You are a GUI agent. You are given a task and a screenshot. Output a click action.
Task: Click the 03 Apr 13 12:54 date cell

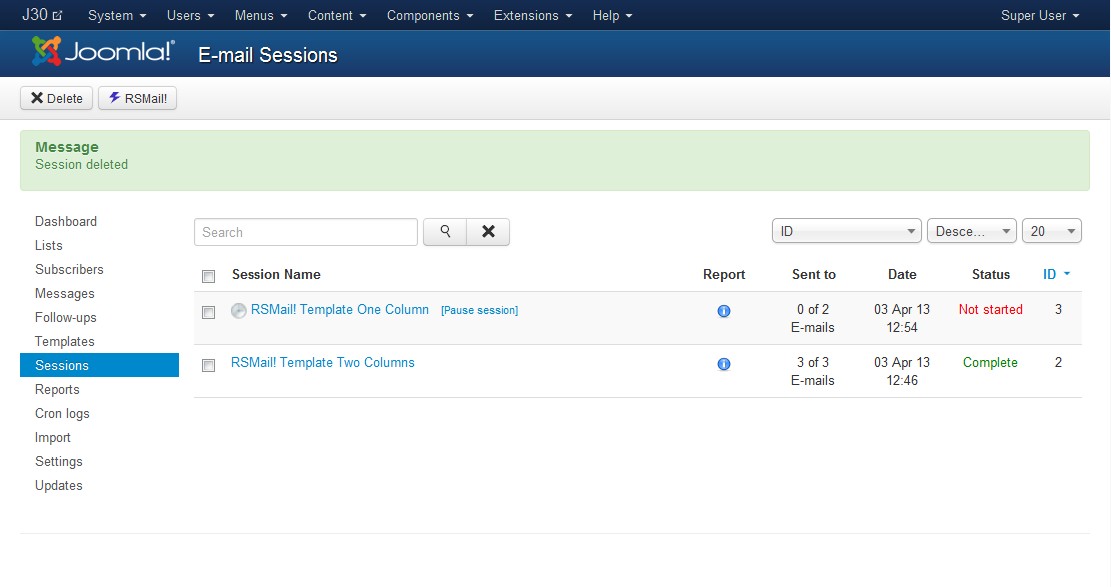pos(902,318)
